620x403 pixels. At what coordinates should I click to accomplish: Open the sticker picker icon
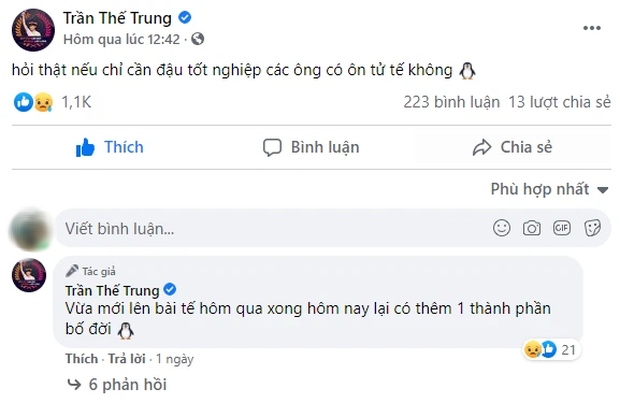tap(592, 228)
